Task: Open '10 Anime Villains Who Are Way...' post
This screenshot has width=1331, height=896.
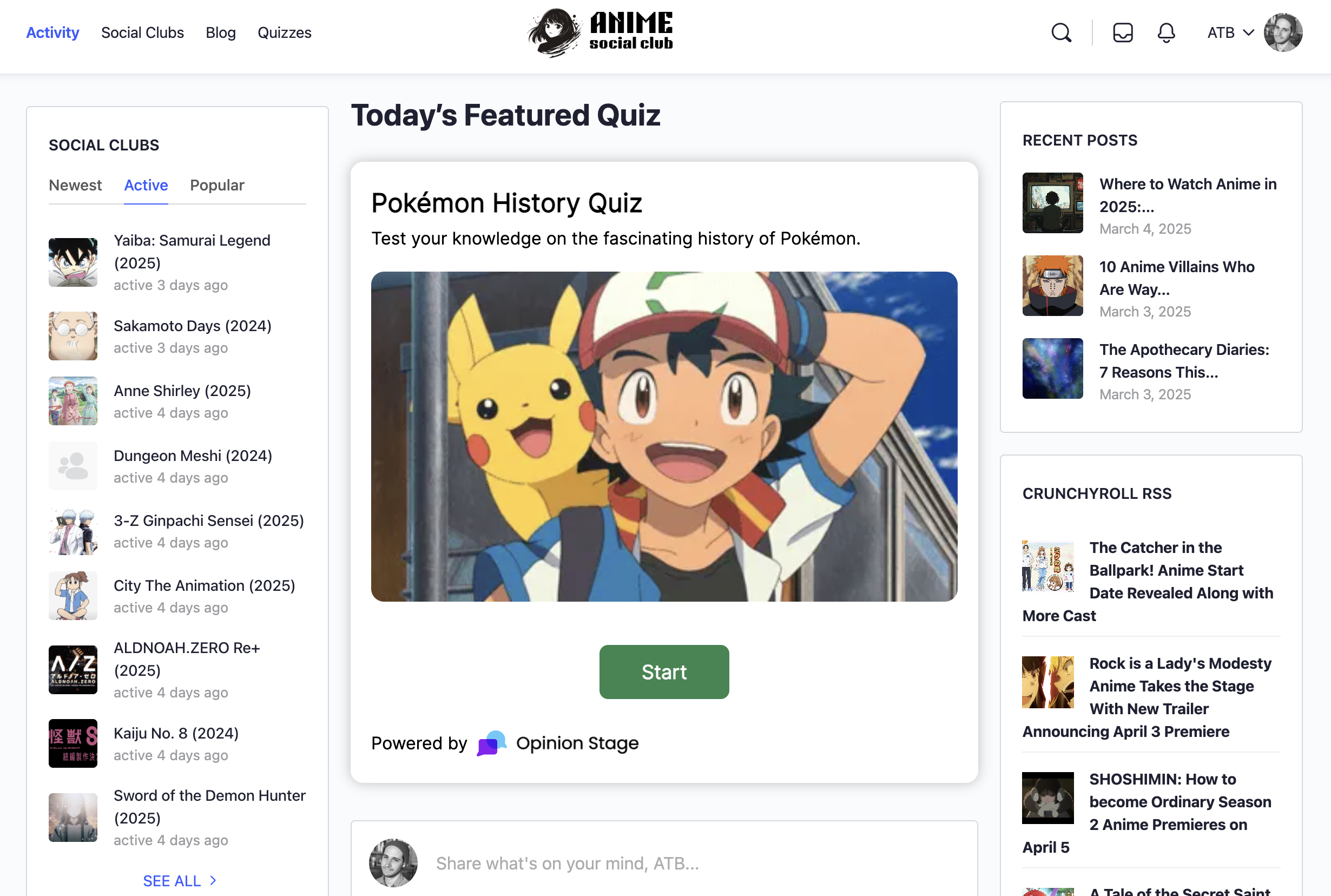Action: coord(1177,278)
